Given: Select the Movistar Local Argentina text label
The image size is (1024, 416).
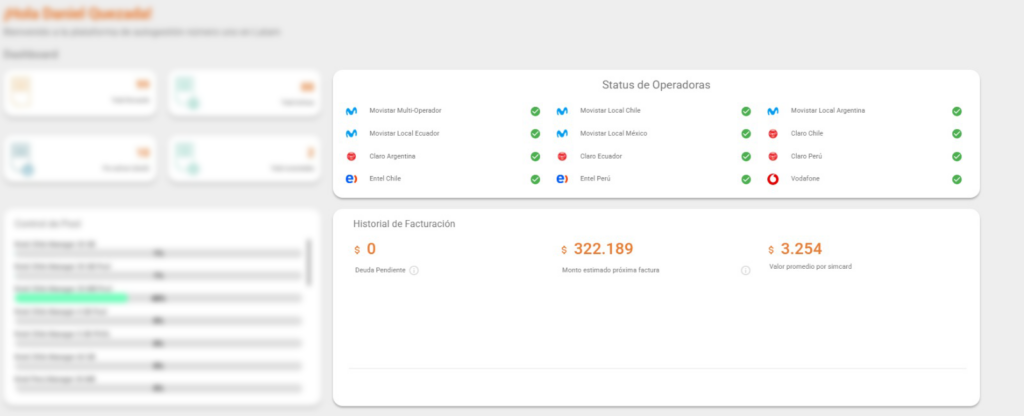Looking at the screenshot, I should pos(827,111).
